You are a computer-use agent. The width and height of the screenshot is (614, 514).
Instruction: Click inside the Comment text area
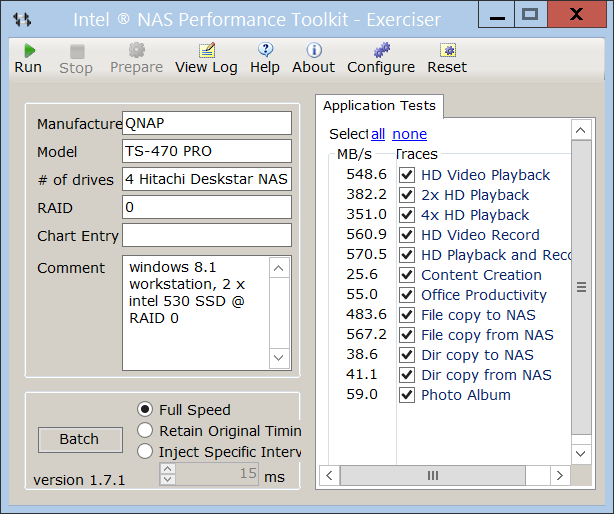(x=196, y=313)
